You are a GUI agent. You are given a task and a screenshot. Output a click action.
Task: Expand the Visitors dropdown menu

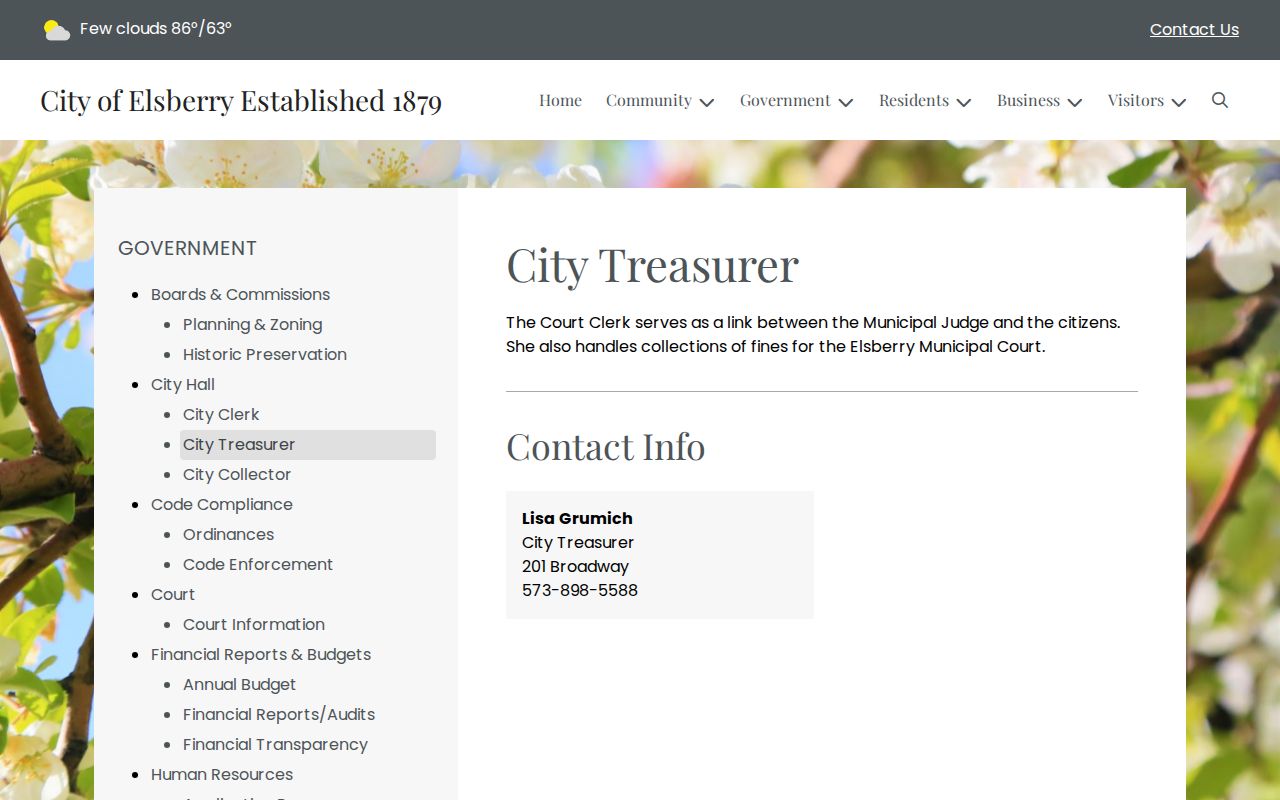1146,100
